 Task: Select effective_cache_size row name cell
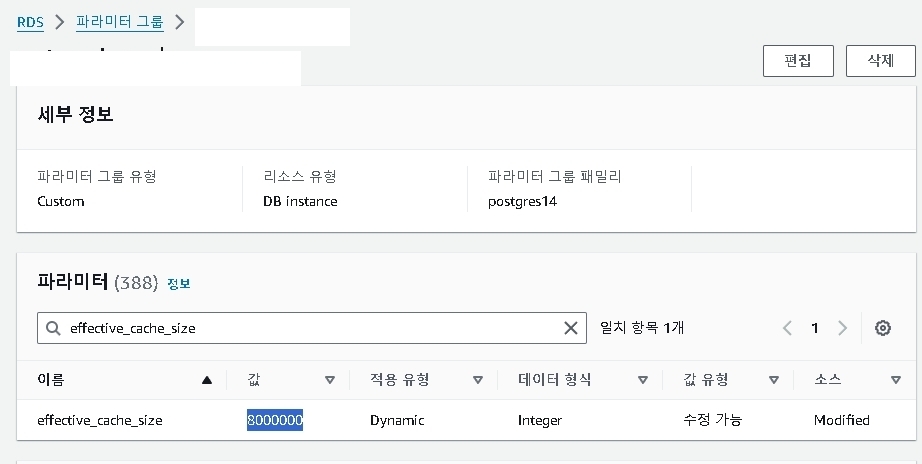100,420
